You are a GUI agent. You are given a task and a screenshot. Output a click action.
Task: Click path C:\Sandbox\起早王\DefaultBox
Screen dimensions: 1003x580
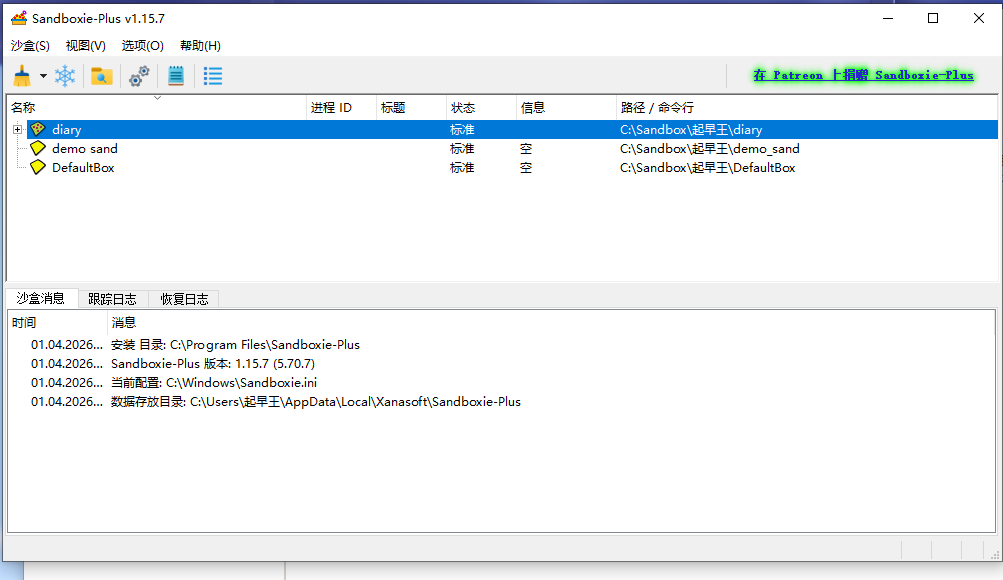pyautogui.click(x=707, y=168)
